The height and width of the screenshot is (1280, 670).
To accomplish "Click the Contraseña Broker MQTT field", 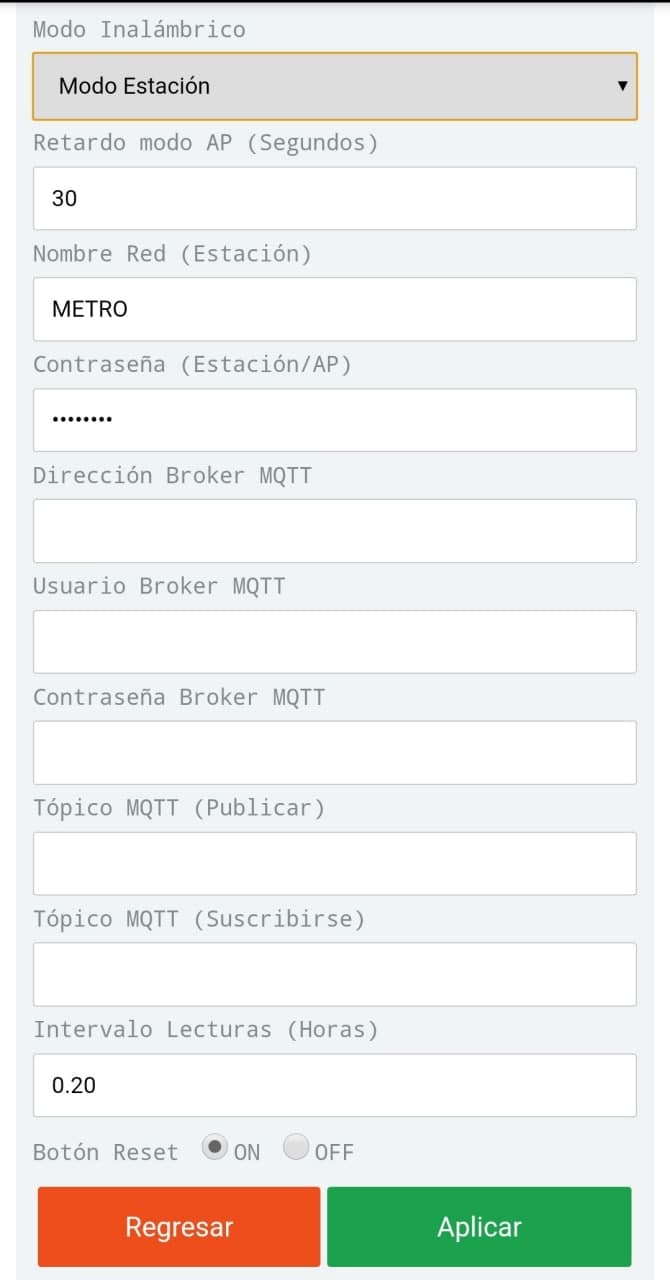I will pyautogui.click(x=335, y=753).
